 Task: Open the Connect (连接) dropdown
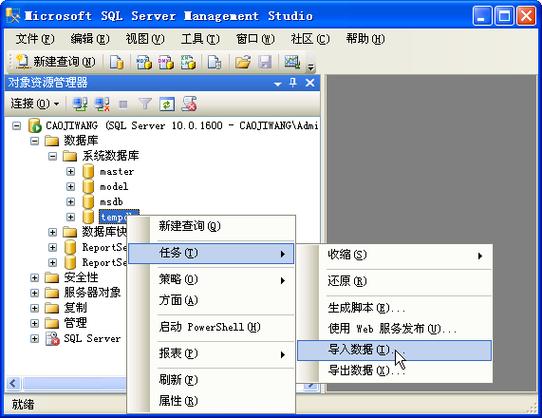tap(35, 103)
